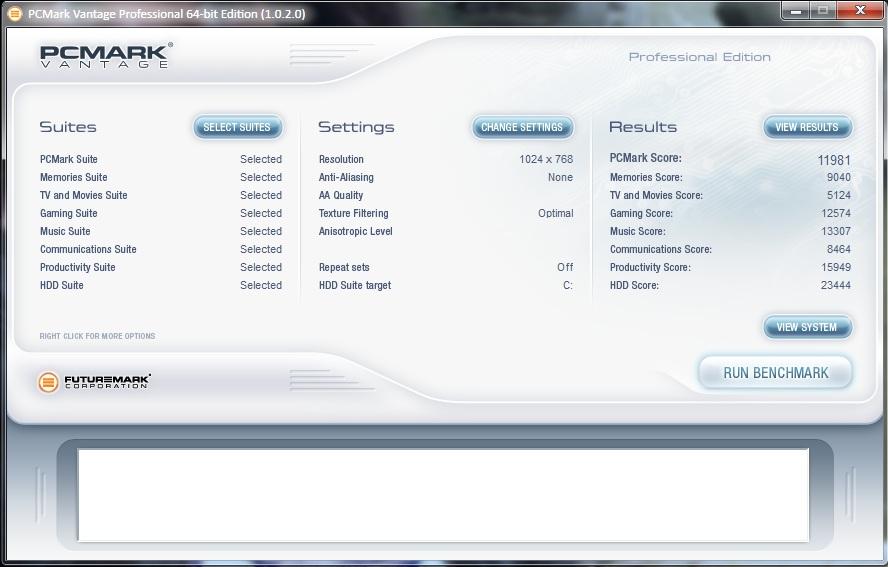Click the Memories Score value 9040
This screenshot has width=888, height=567.
pos(838,177)
